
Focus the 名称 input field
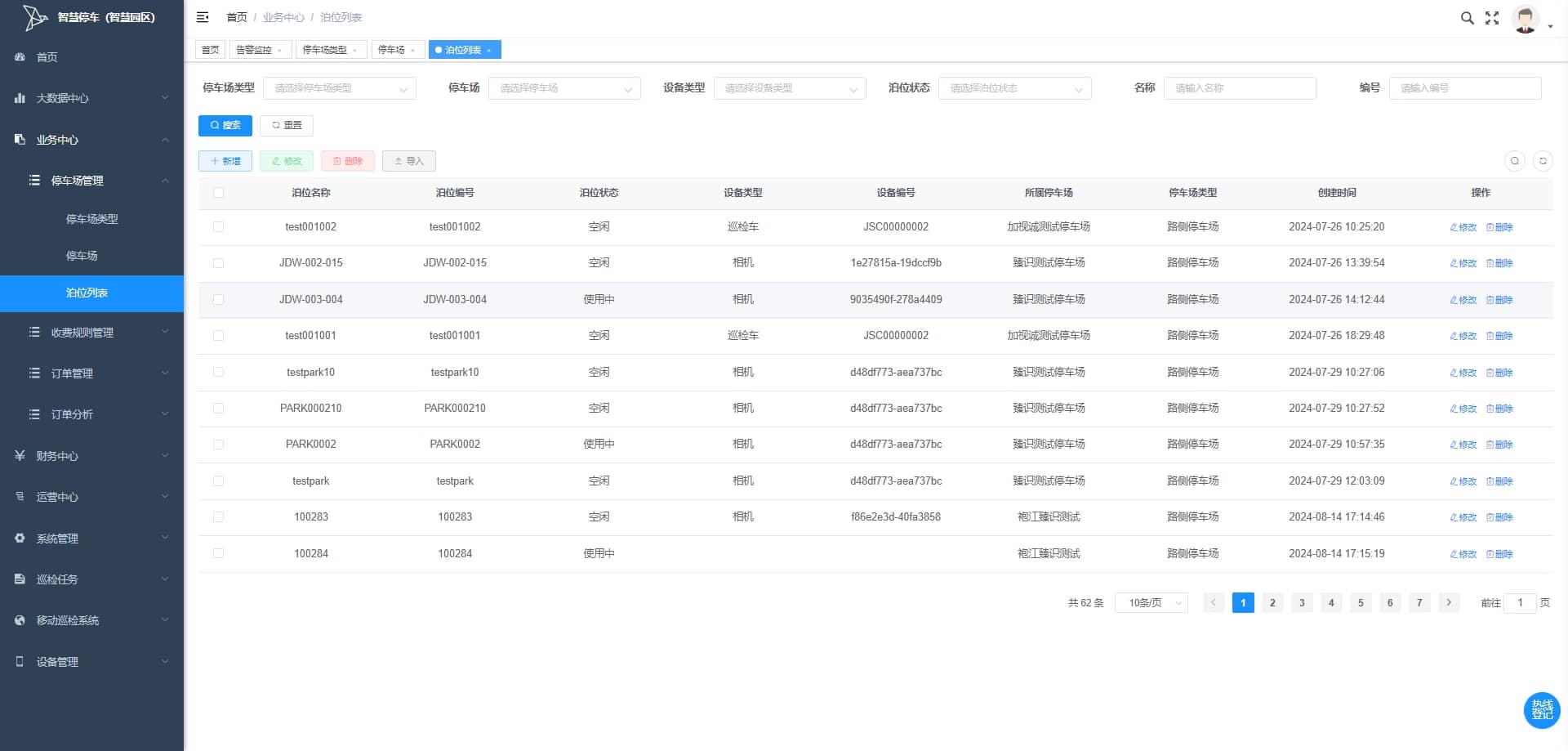point(1240,88)
